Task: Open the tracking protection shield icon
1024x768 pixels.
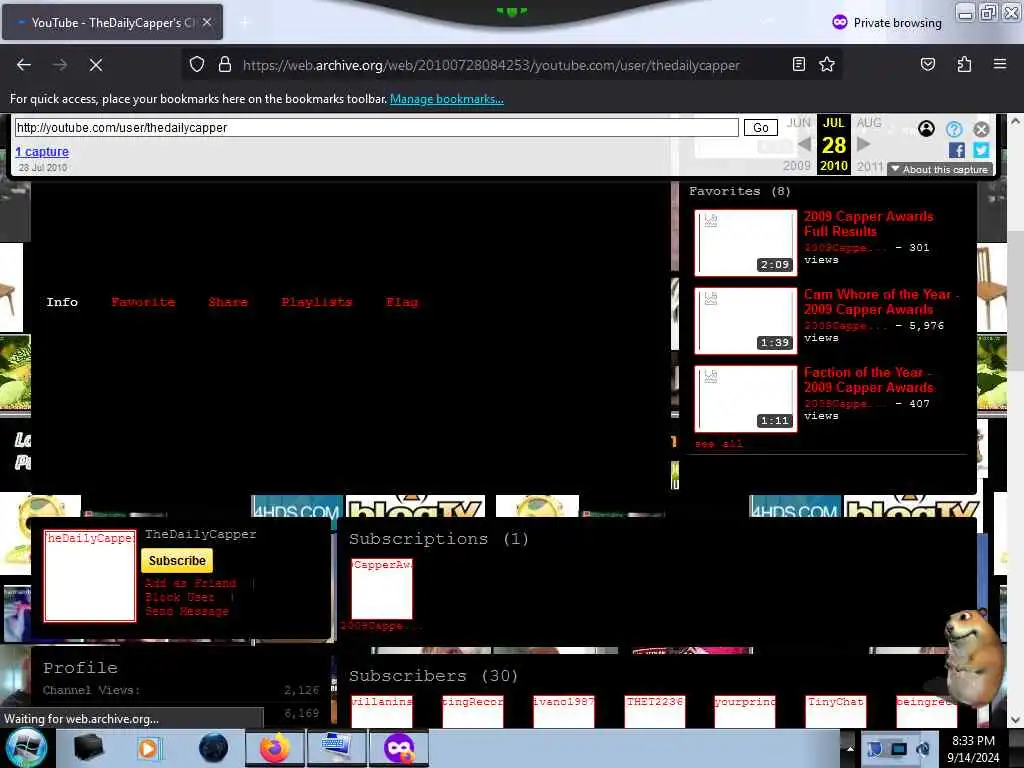Action: click(197, 65)
